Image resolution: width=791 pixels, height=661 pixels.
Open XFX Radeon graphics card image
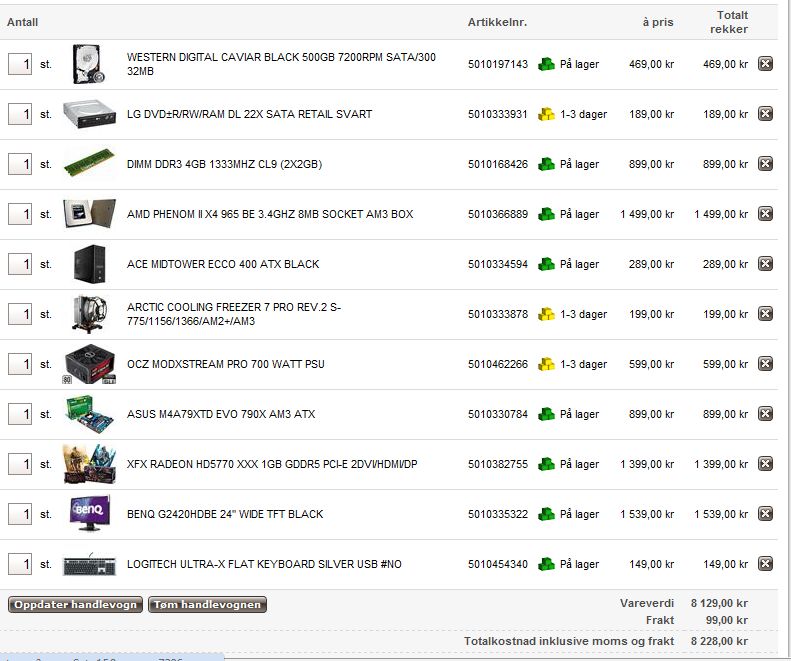pyautogui.click(x=89, y=464)
